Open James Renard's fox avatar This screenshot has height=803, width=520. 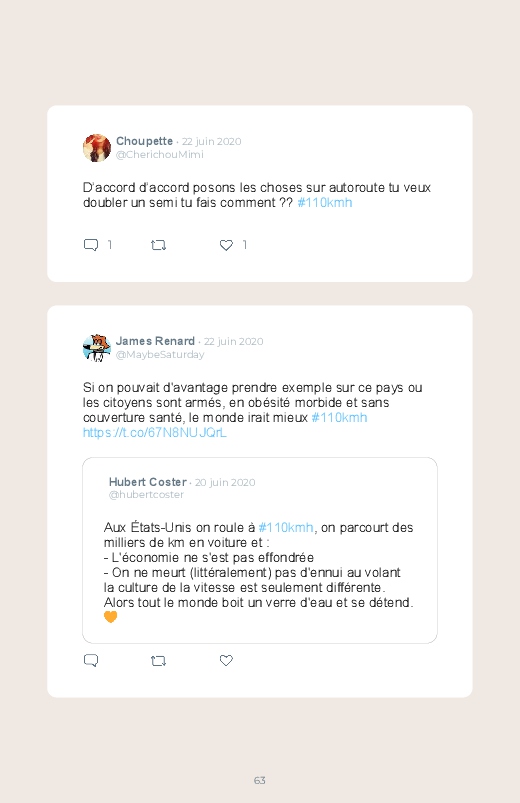click(97, 348)
